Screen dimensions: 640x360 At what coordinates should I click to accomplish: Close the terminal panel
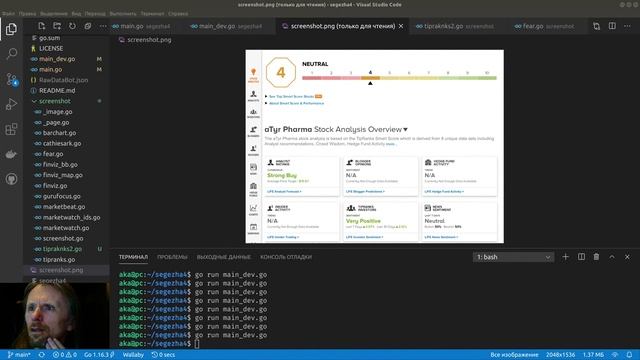point(627,257)
